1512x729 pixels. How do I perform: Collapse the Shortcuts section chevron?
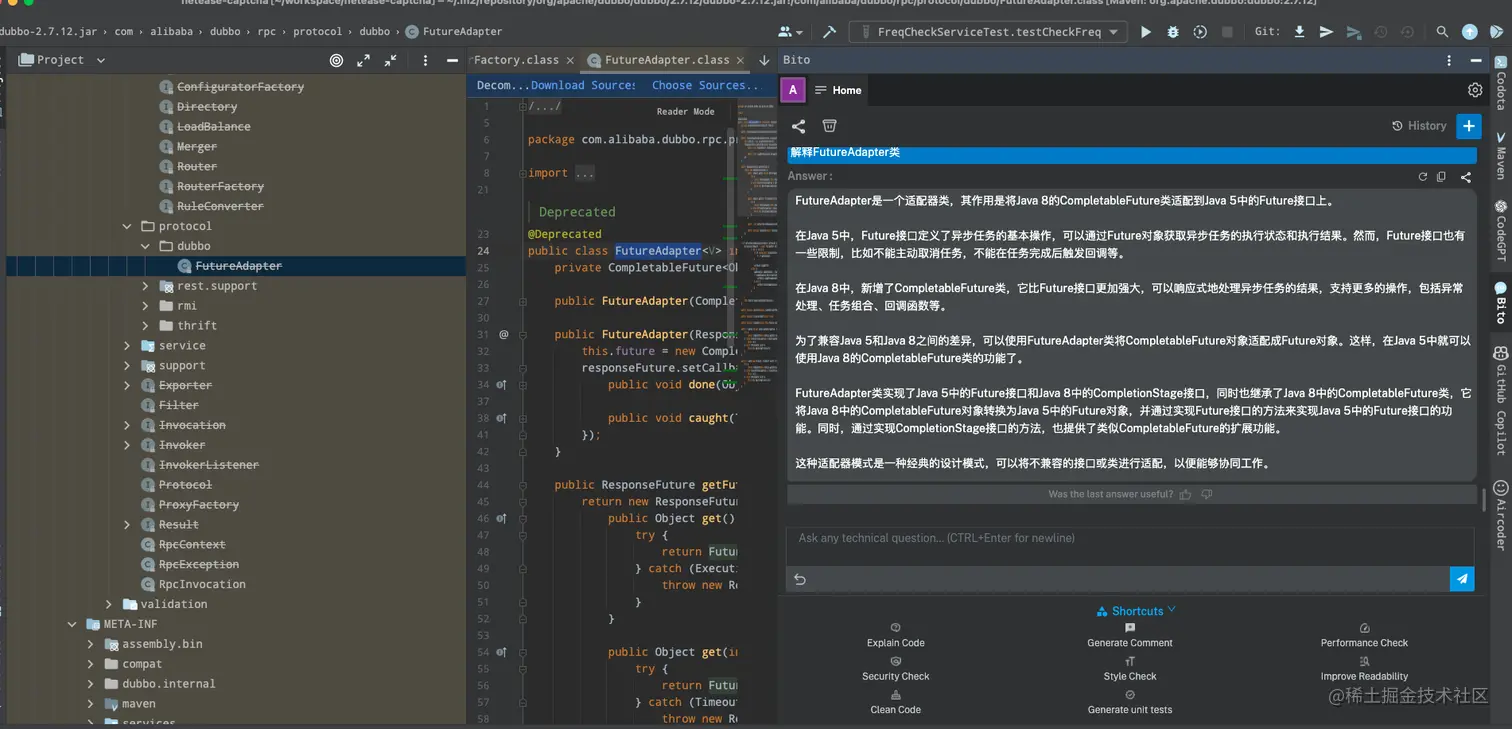pyautogui.click(x=1172, y=609)
